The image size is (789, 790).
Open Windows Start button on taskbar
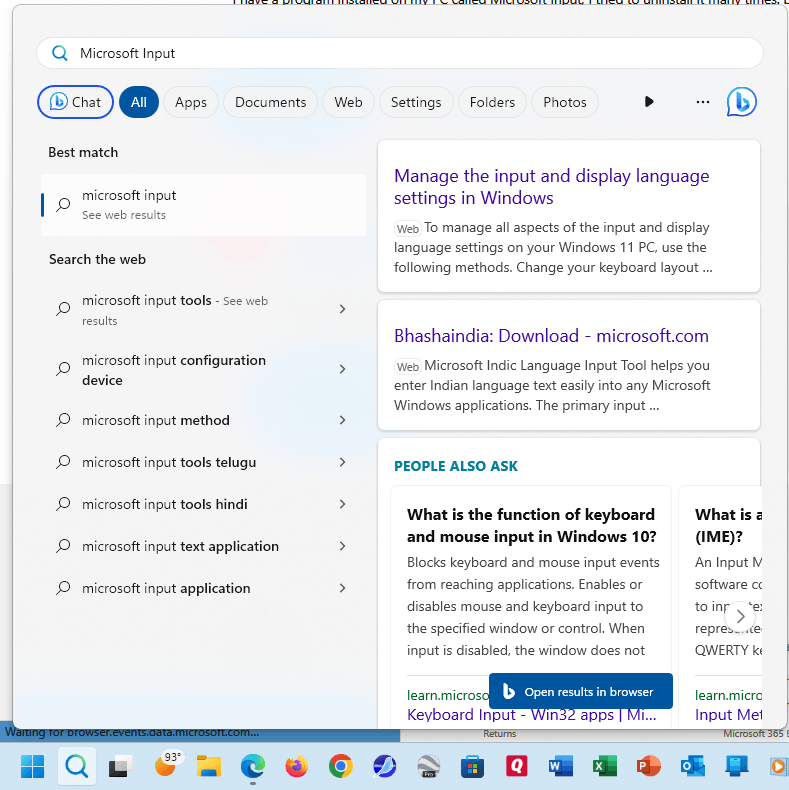[x=32, y=766]
